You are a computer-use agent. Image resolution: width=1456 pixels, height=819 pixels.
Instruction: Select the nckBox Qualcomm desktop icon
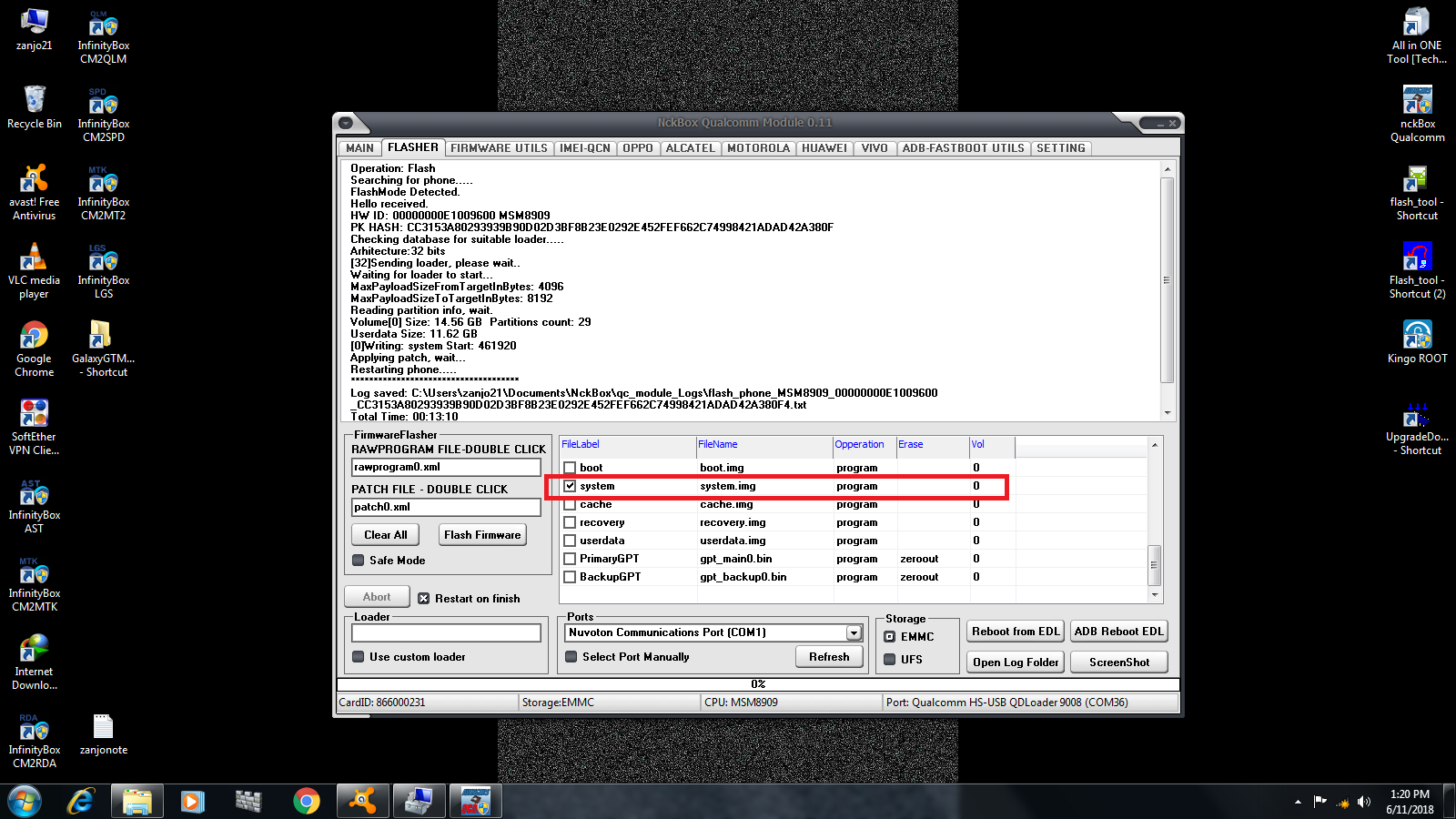pos(1417,115)
